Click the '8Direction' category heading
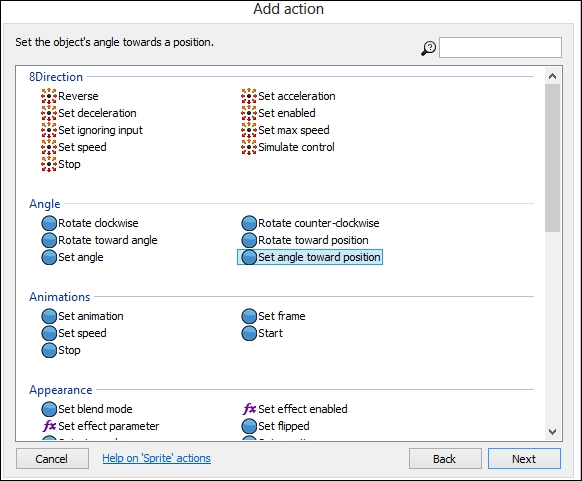 point(56,77)
